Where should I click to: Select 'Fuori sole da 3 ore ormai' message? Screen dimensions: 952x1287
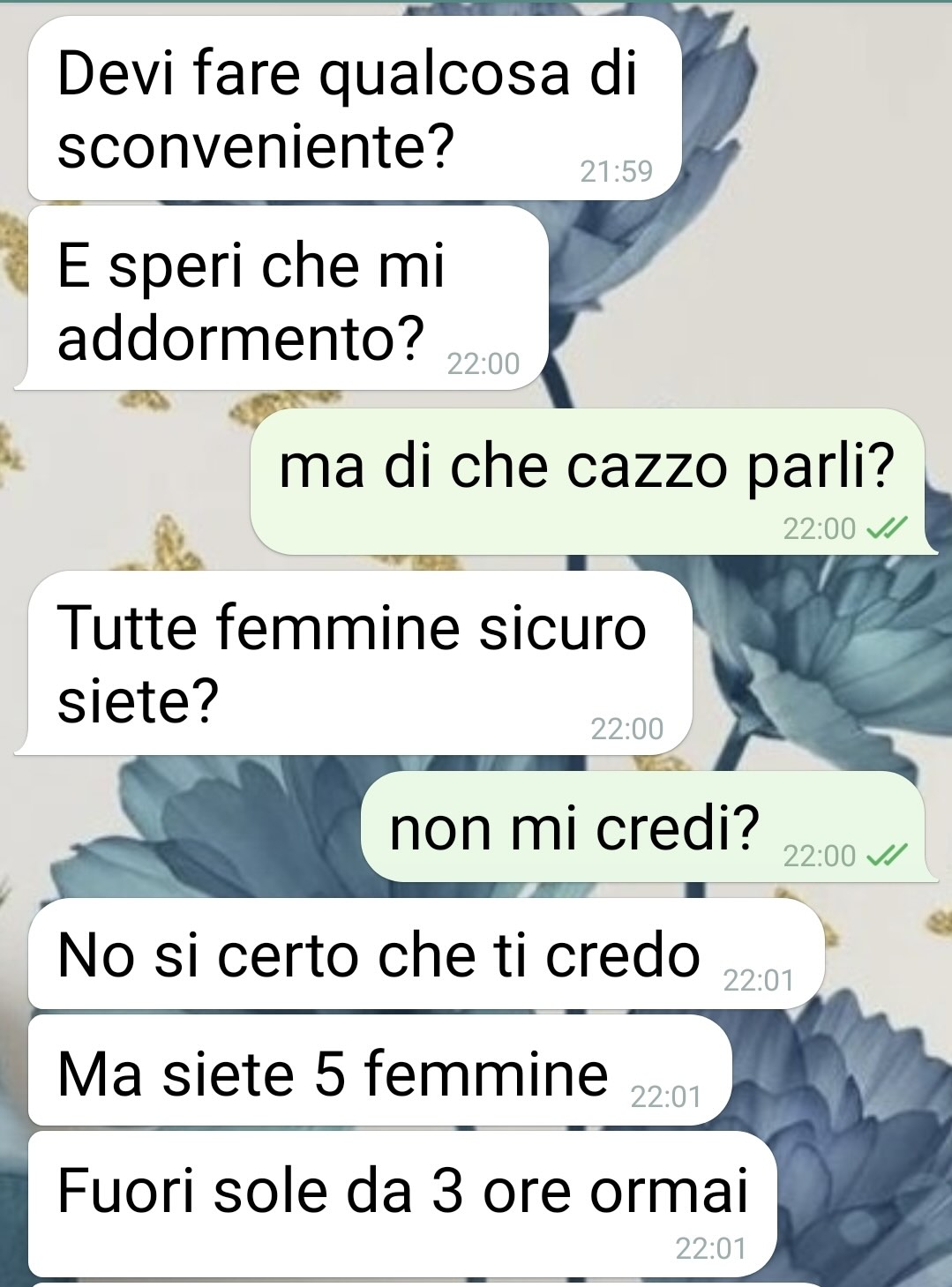click(x=402, y=1204)
